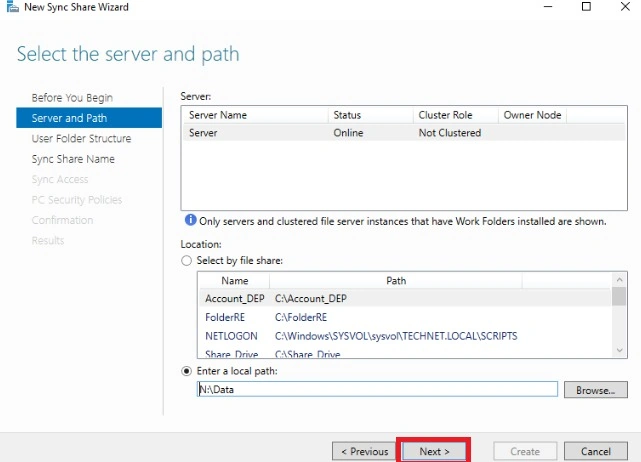
Task: Click the Confirmation step
Action: [x=62, y=220]
